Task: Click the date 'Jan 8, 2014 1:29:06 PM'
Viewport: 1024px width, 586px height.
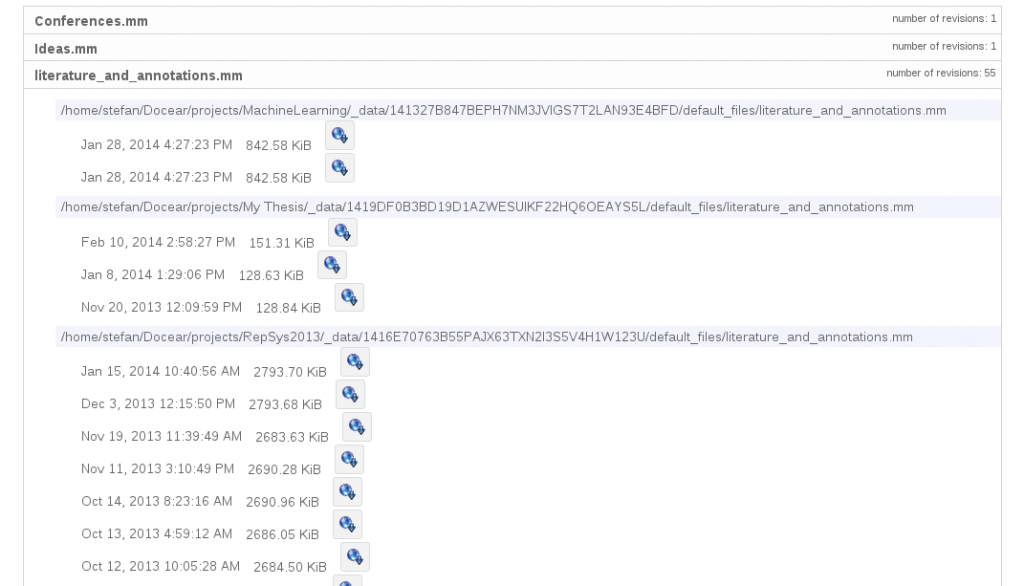Action: (153, 275)
